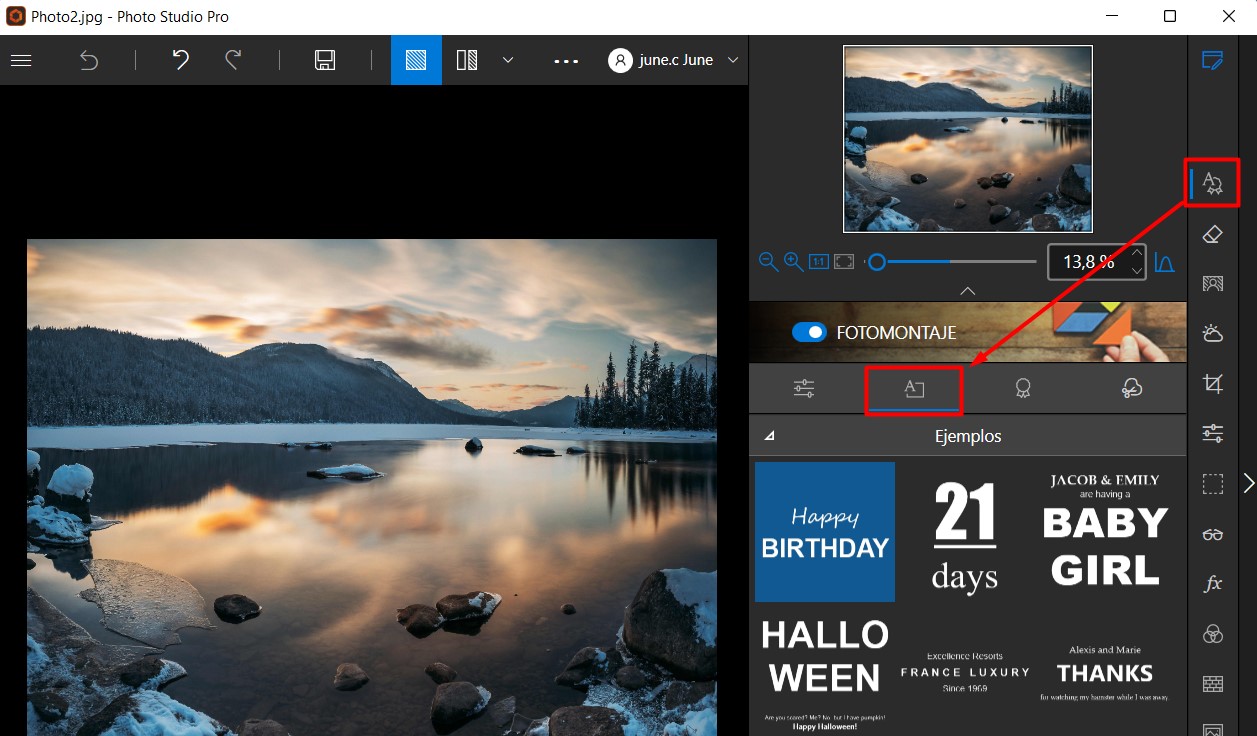This screenshot has height=736, width=1257.
Task: Open the sky weather tool
Action: [1212, 334]
